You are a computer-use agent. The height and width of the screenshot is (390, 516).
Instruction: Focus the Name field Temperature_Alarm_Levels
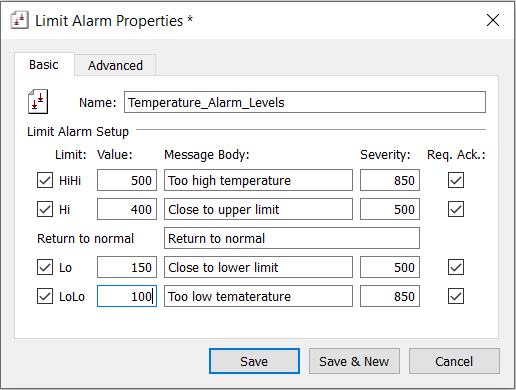click(x=305, y=102)
